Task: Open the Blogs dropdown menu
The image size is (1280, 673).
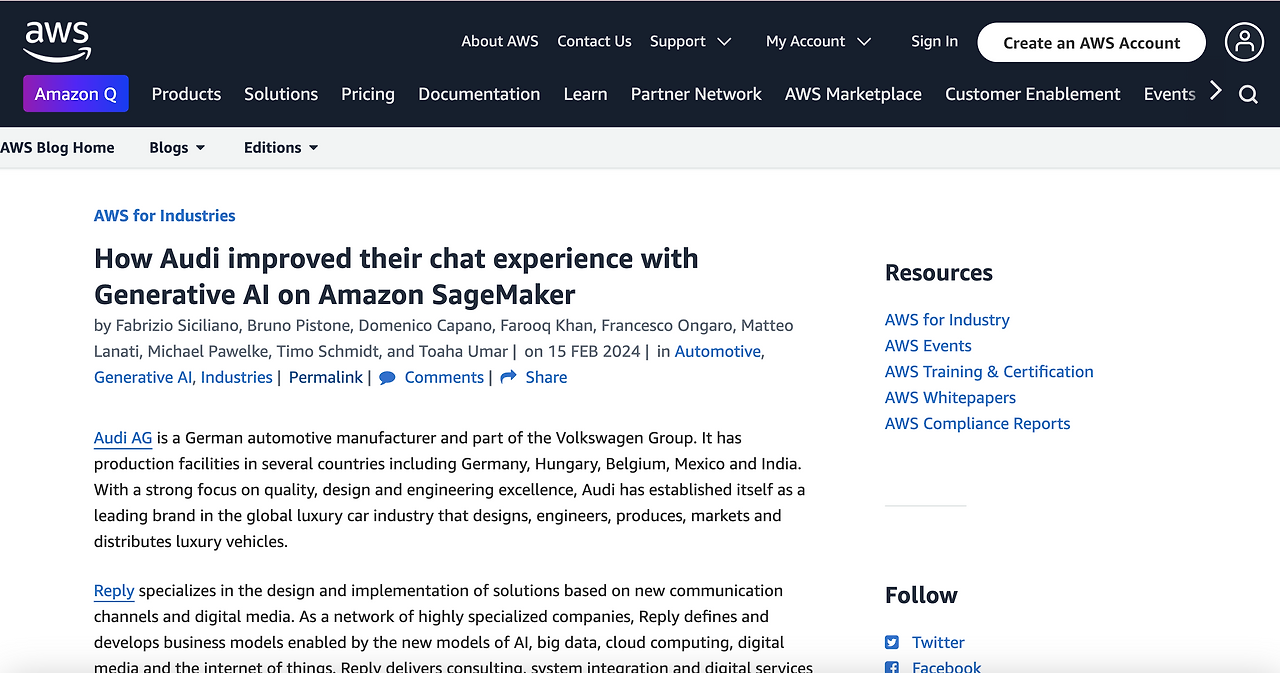Action: (177, 147)
